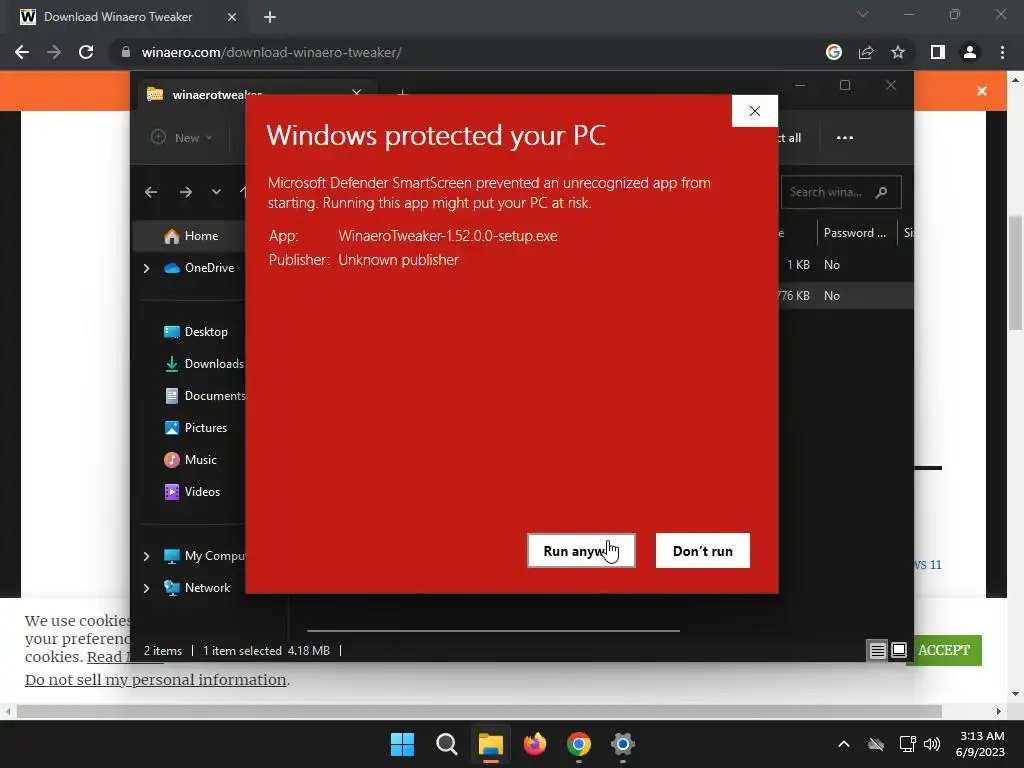Select Home in the Explorer sidebar
This screenshot has height=768, width=1024.
(x=191, y=236)
